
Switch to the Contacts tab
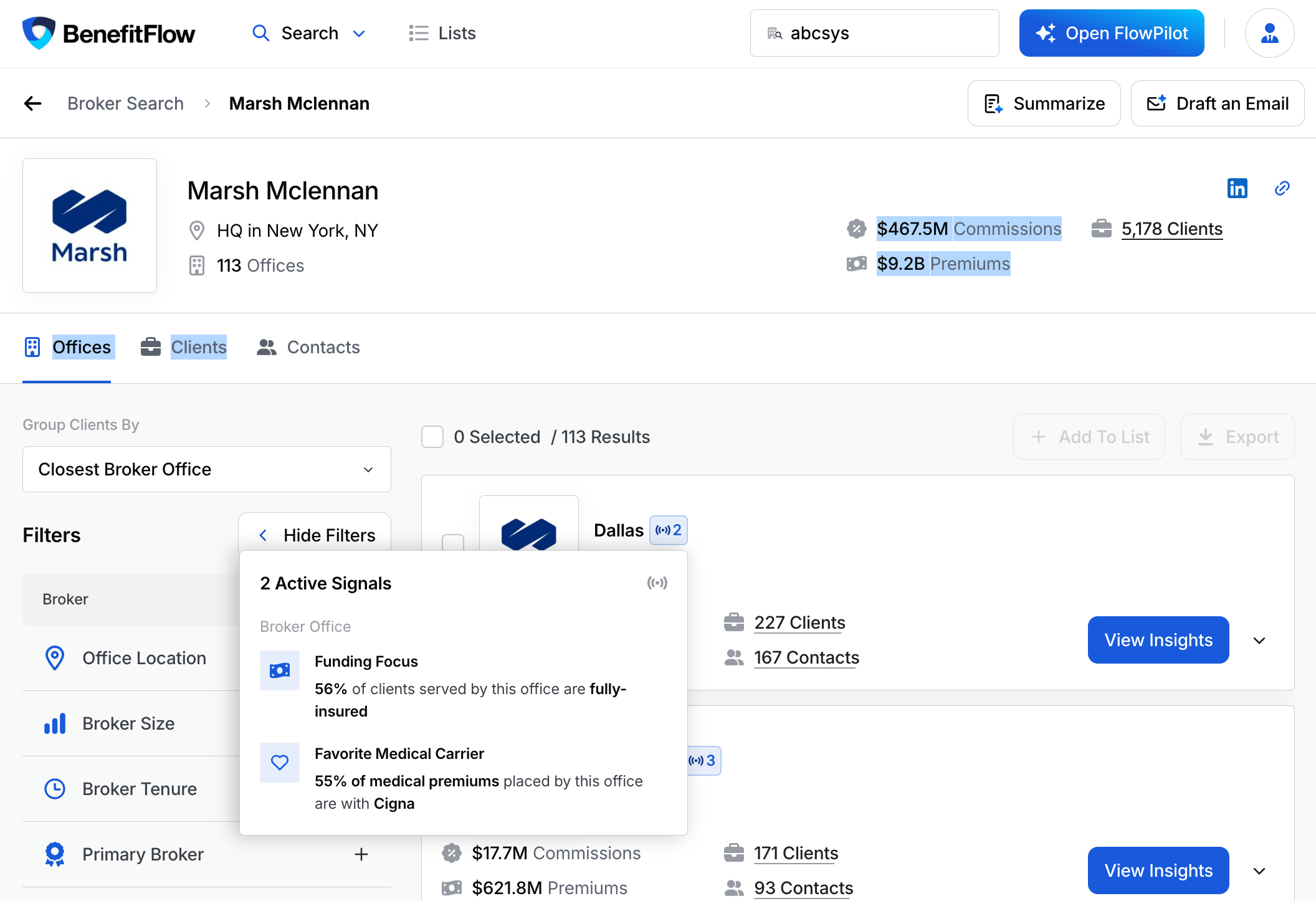coord(308,347)
